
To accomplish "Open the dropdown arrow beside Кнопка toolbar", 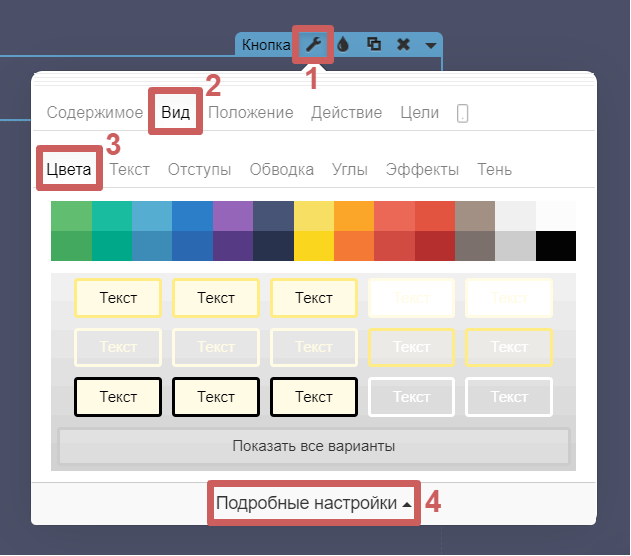I will click(x=430, y=45).
